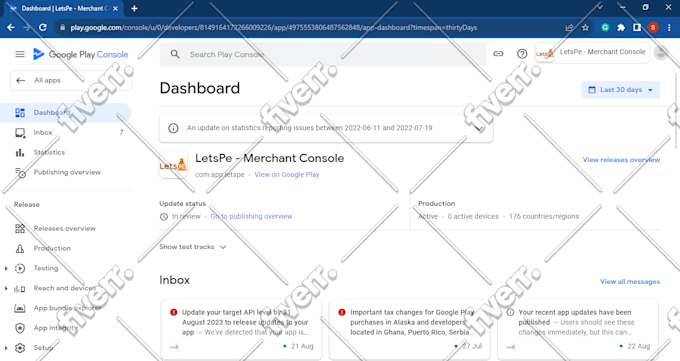680x361 pixels.
Task: Open Inbox in the sidebar
Action: [65, 132]
